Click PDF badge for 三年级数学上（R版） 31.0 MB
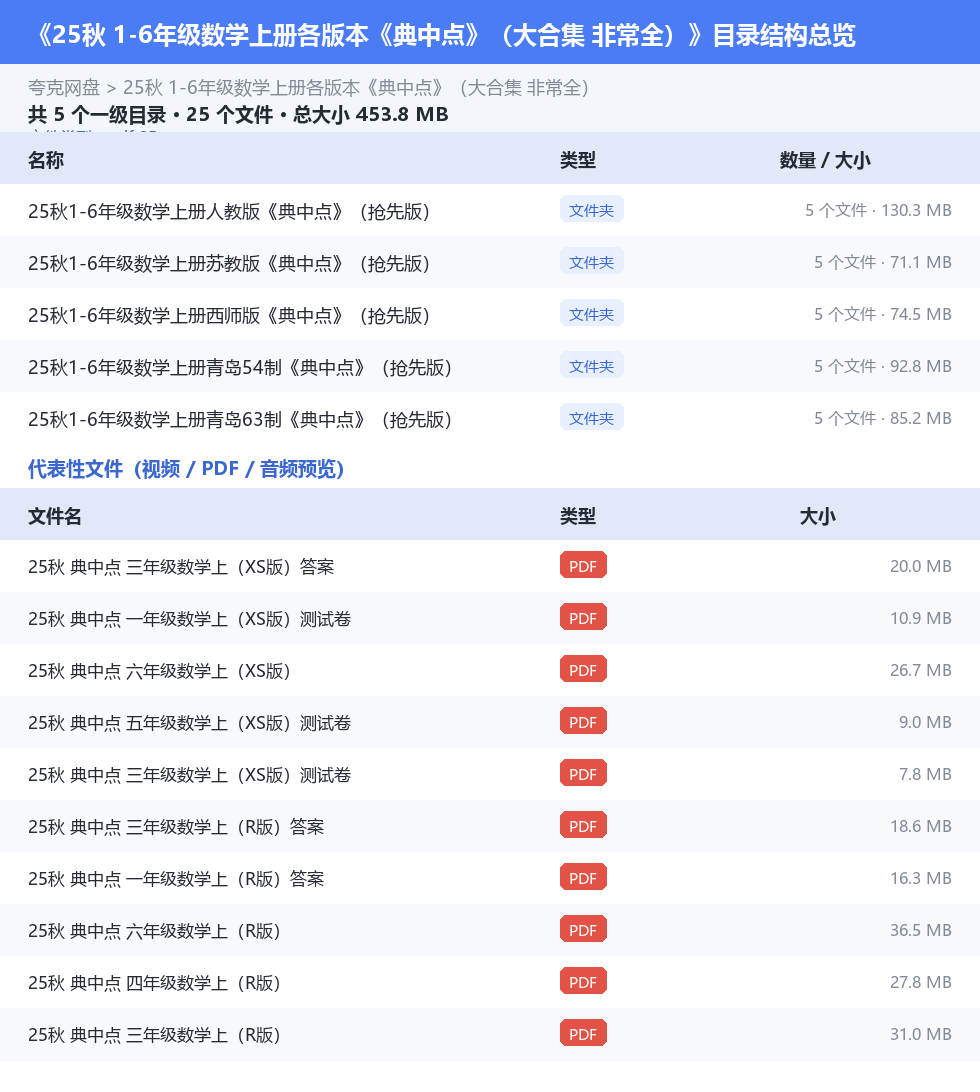The image size is (980, 1092). (583, 1034)
